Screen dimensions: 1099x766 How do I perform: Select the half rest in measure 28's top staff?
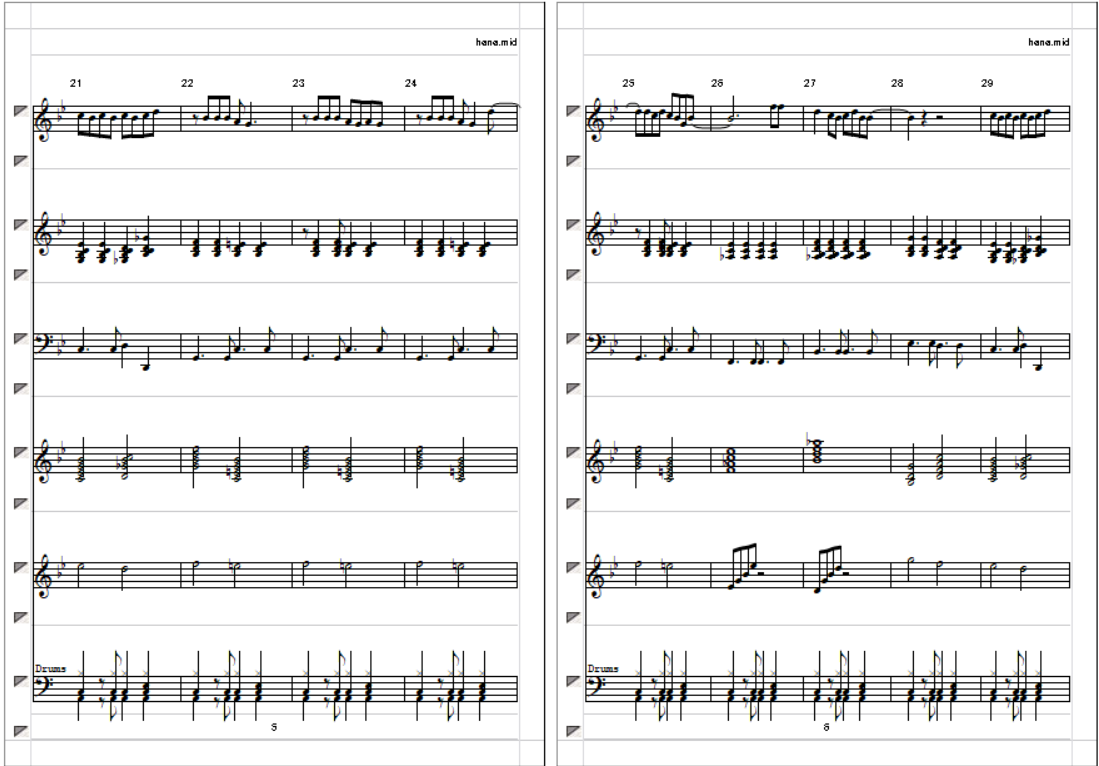(939, 118)
